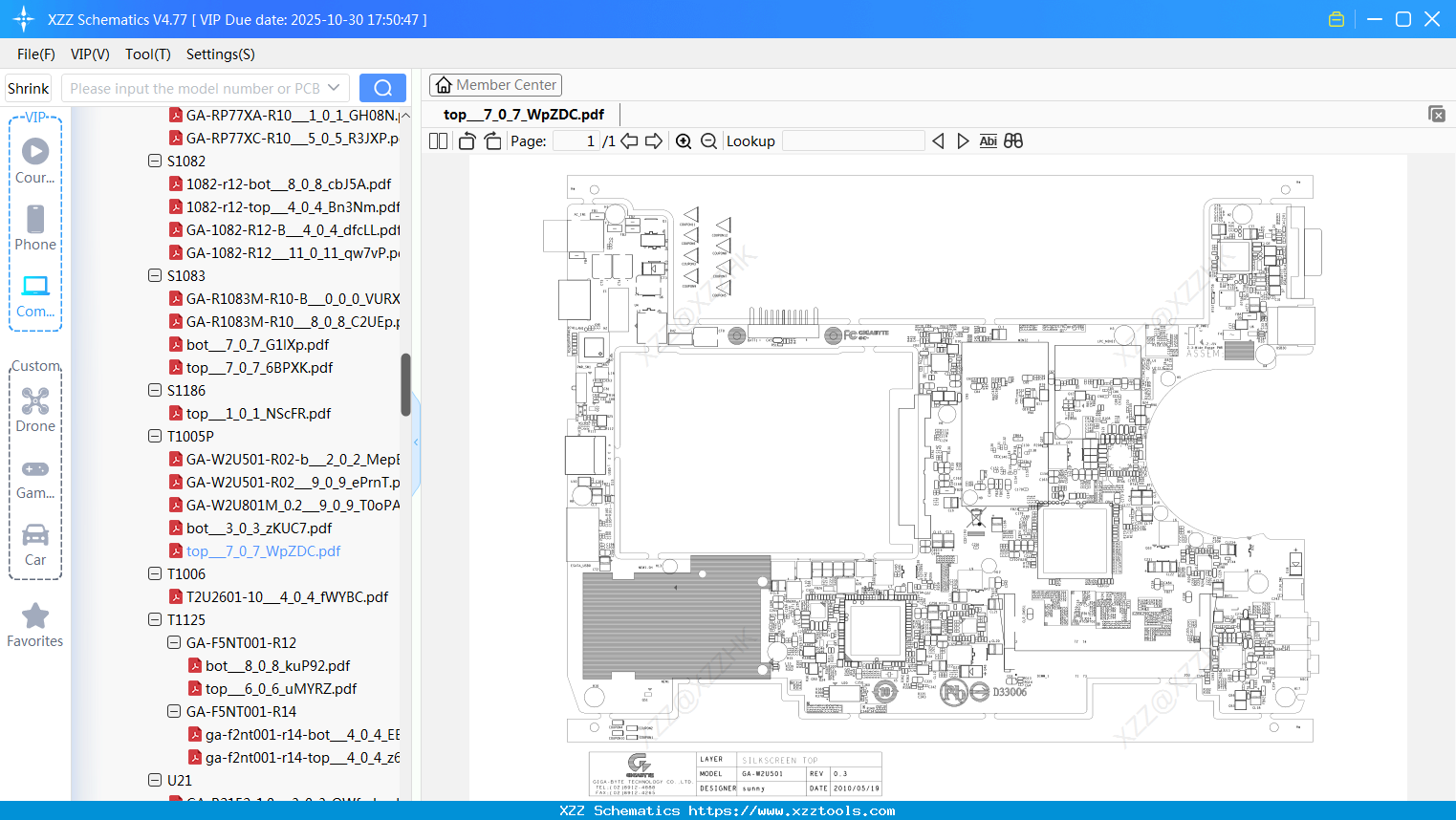The image size is (1456, 820).
Task: Go to the next page arrow
Action: click(x=654, y=141)
